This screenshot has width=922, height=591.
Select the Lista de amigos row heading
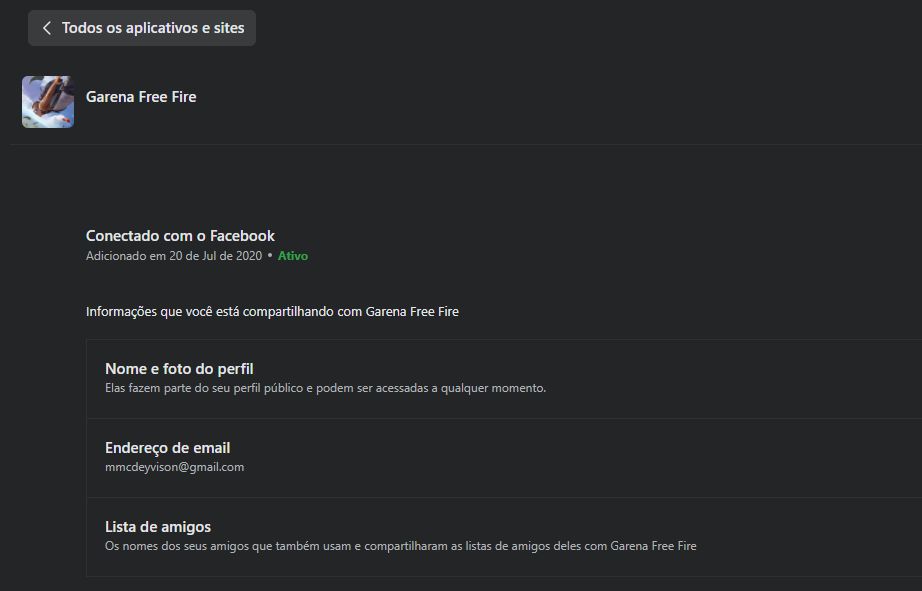coord(158,527)
